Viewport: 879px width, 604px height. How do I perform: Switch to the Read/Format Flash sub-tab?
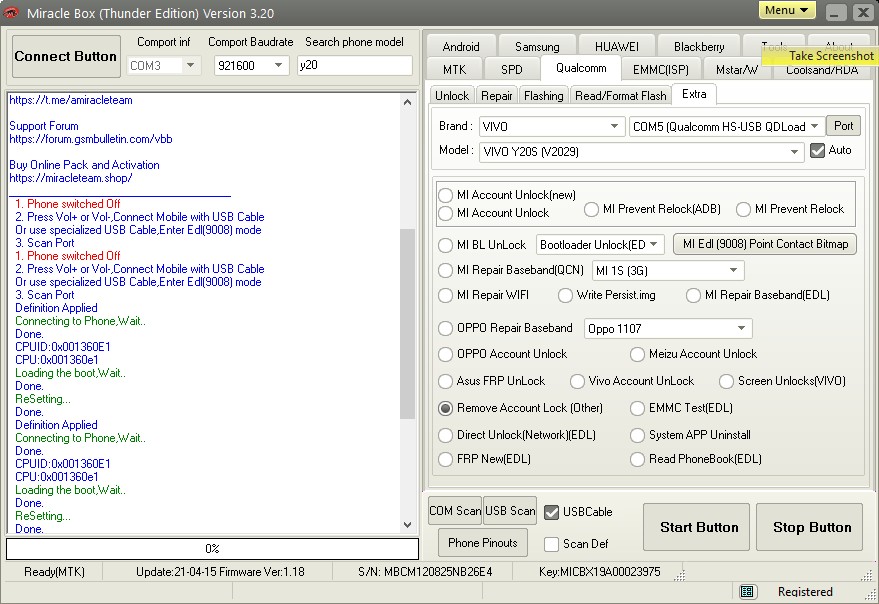(x=621, y=96)
